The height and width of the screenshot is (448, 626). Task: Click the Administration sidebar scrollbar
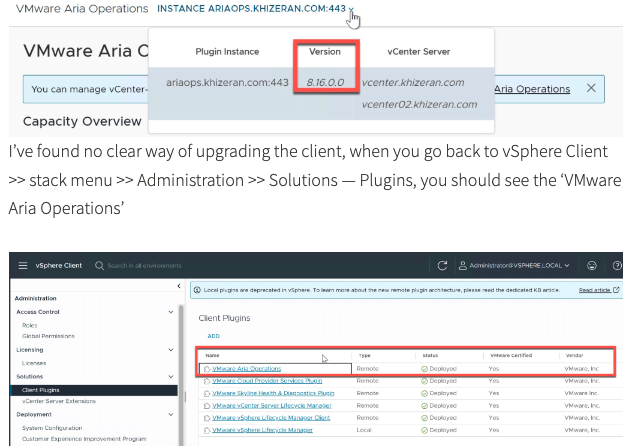pyautogui.click(x=181, y=375)
